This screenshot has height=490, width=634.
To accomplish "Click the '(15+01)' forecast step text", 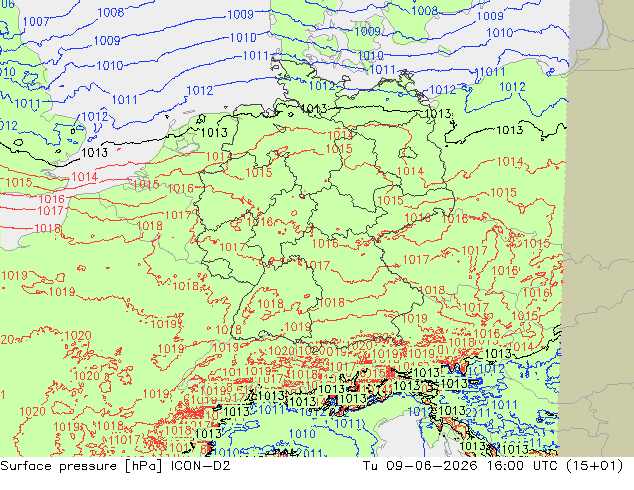I will tap(594, 466).
